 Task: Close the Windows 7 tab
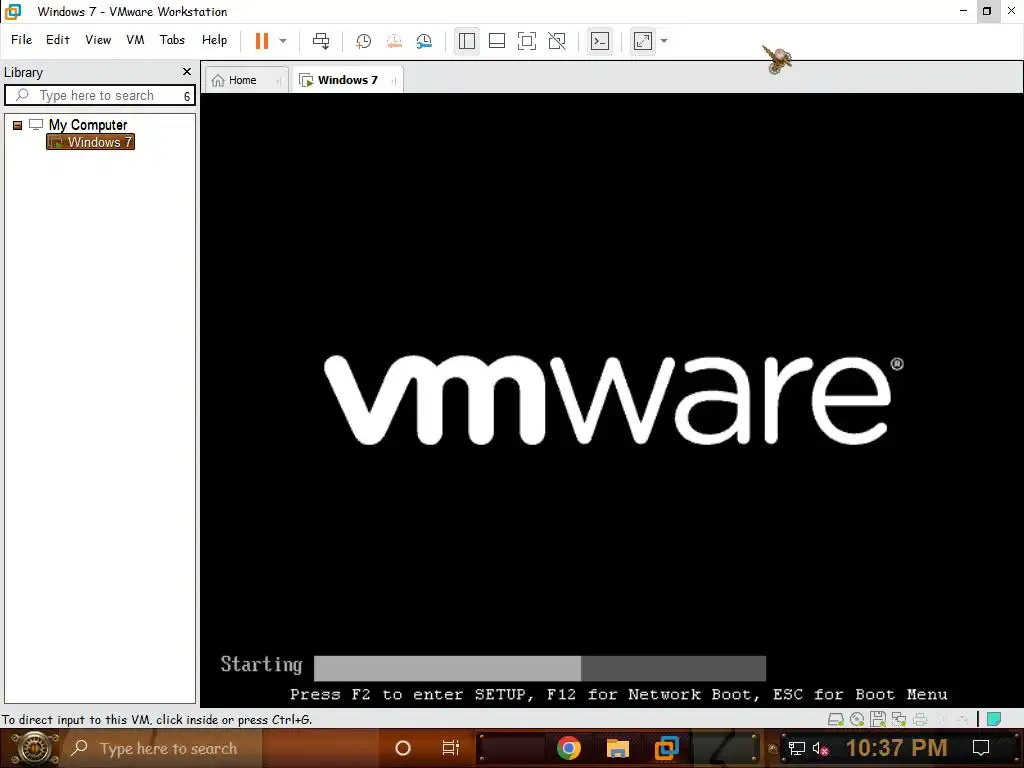pyautogui.click(x=393, y=81)
